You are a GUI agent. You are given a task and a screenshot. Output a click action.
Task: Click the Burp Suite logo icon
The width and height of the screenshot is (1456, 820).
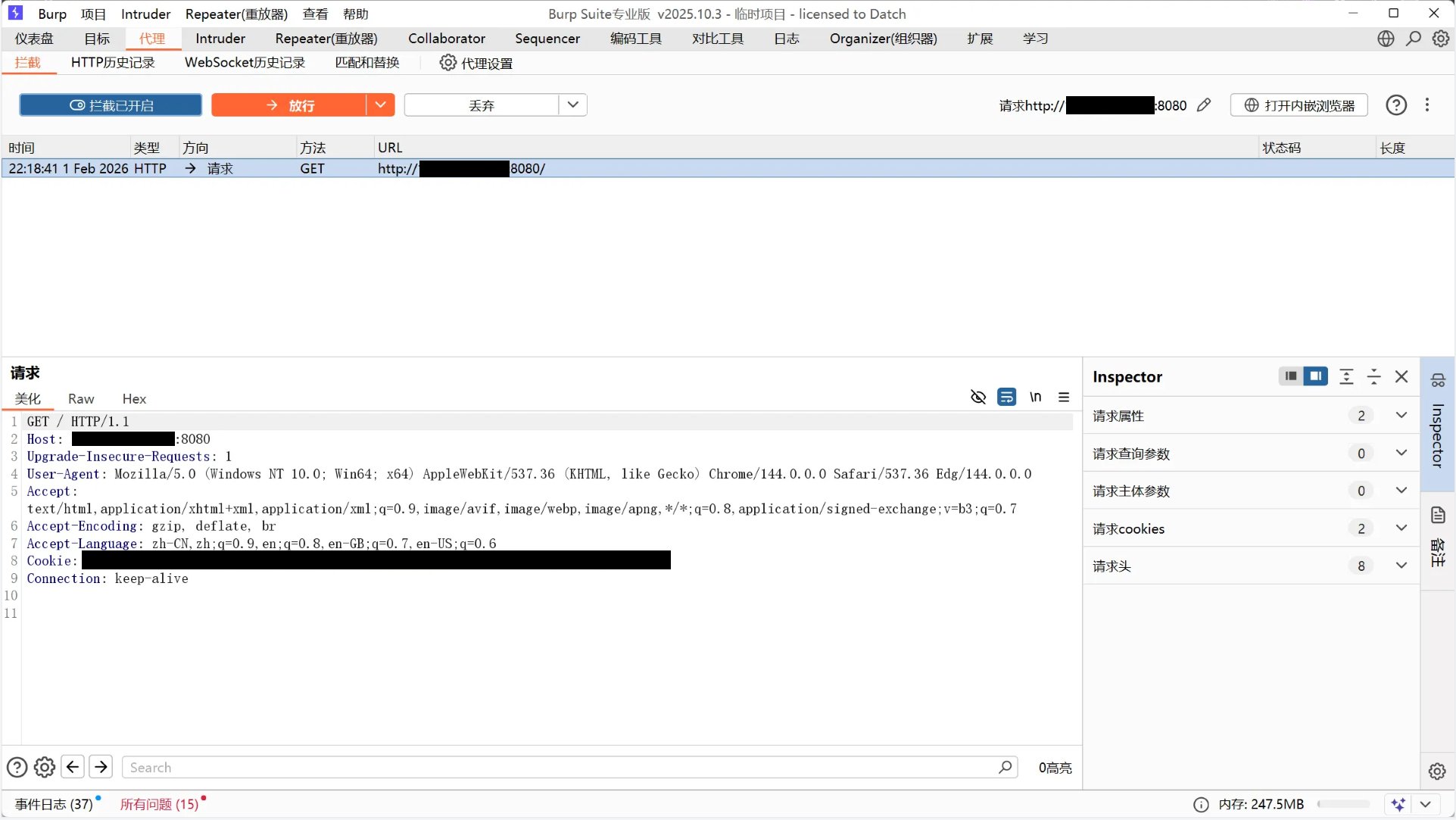[15, 13]
